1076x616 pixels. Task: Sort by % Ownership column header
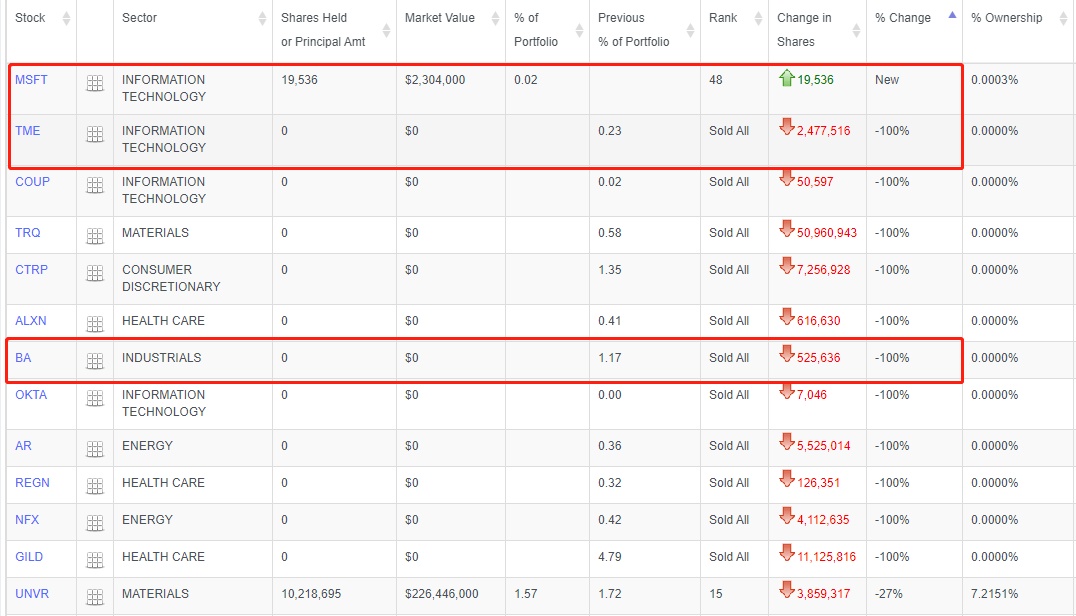click(x=1006, y=18)
